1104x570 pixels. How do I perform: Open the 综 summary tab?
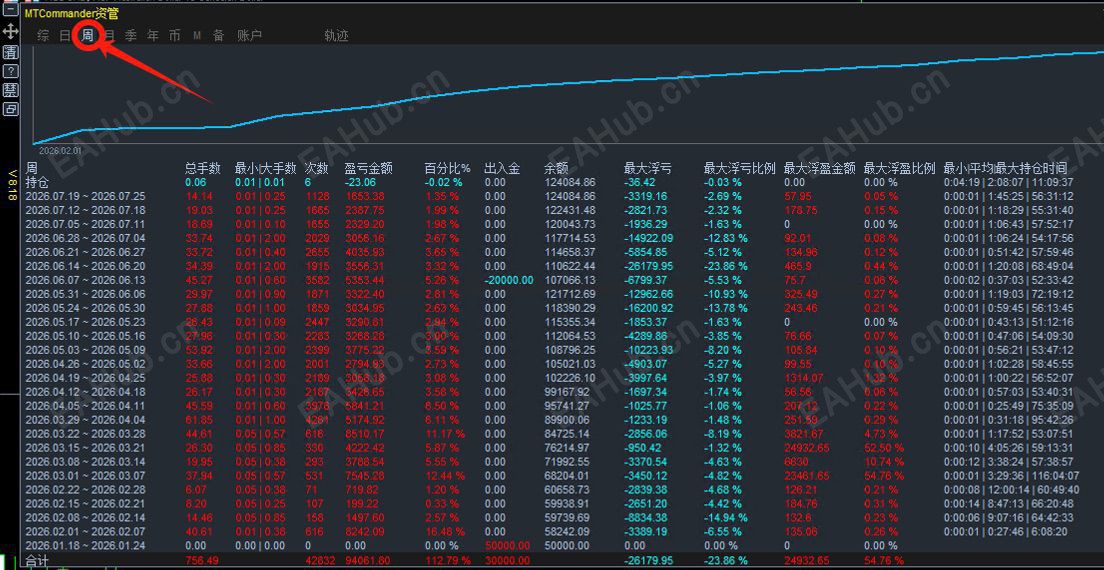(43, 36)
